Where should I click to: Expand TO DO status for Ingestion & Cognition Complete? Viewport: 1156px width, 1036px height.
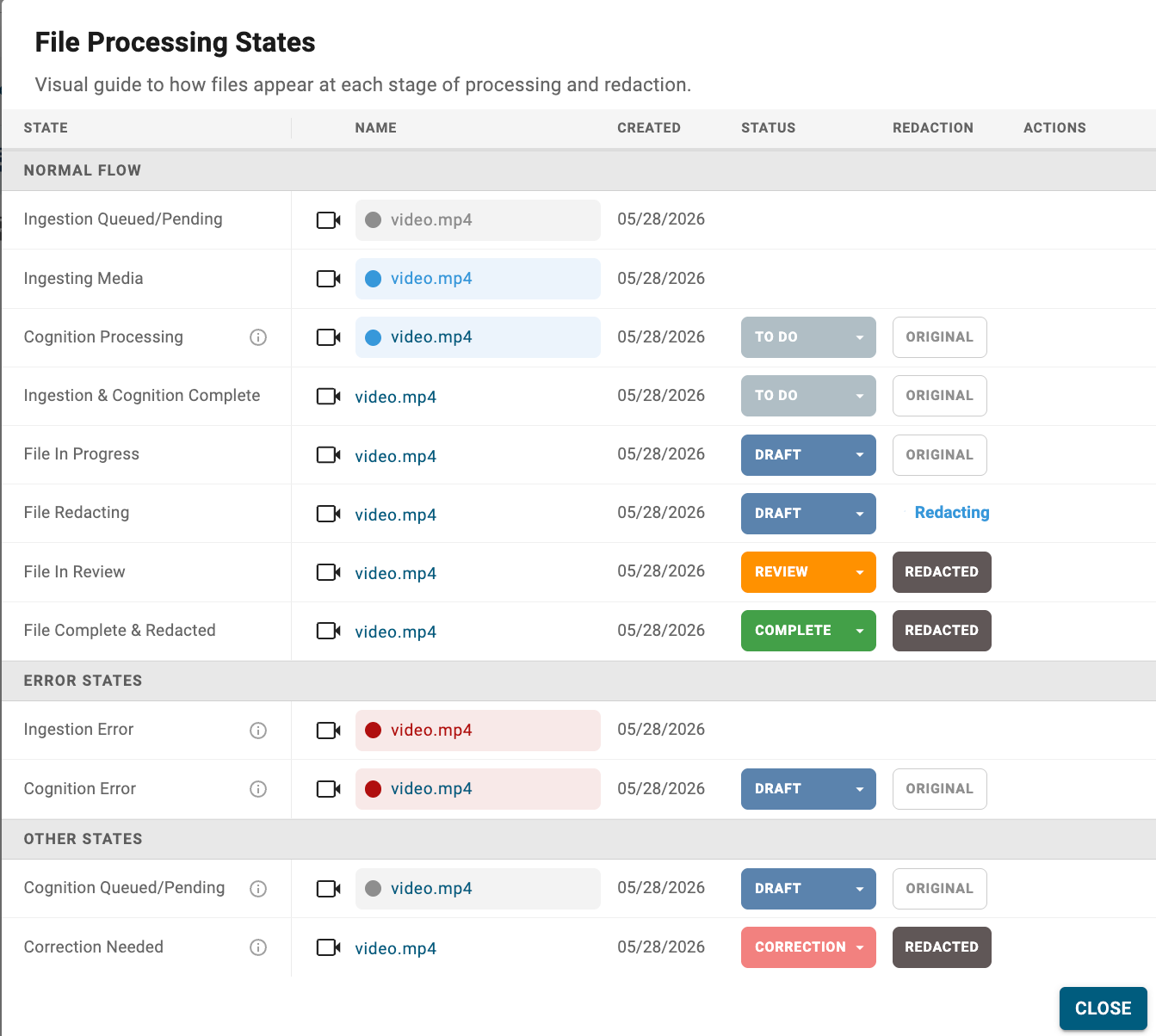(x=808, y=396)
